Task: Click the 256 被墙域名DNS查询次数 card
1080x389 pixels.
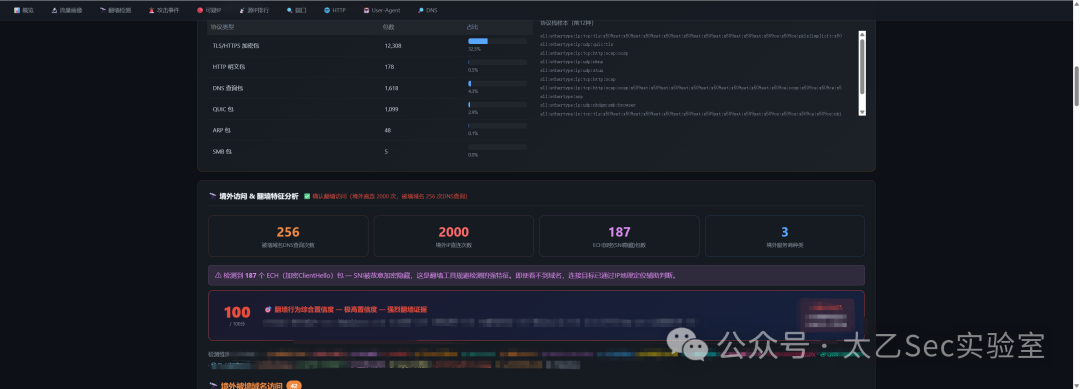Action: (288, 236)
